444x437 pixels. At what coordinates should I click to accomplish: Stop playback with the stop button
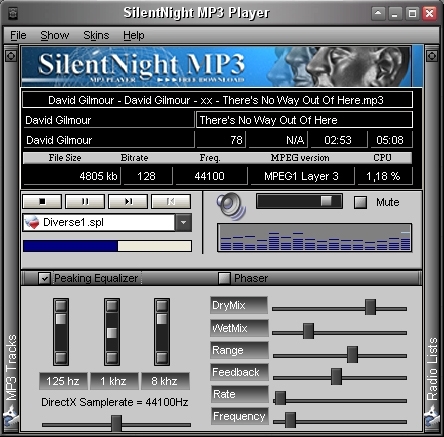42,202
